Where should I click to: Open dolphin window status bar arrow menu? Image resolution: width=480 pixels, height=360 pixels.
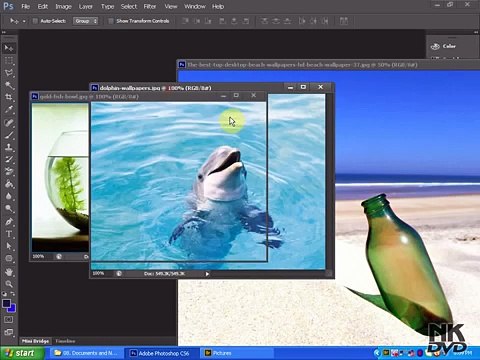tap(207, 274)
